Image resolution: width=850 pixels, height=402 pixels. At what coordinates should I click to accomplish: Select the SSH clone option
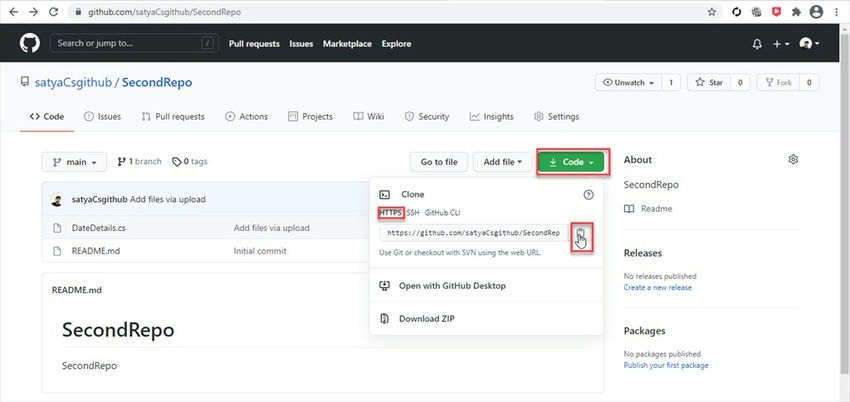(413, 213)
